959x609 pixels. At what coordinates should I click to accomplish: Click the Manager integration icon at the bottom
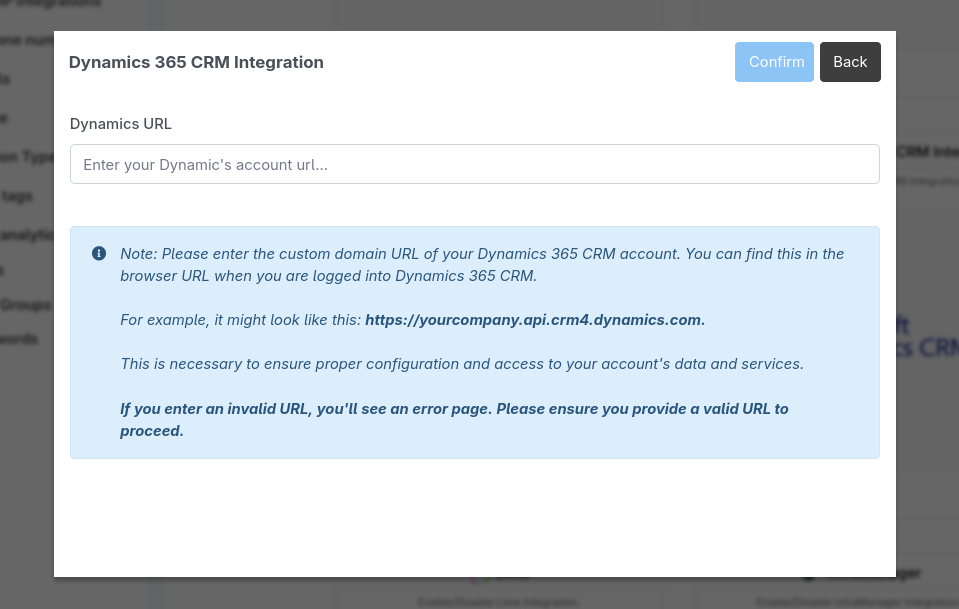(809, 574)
